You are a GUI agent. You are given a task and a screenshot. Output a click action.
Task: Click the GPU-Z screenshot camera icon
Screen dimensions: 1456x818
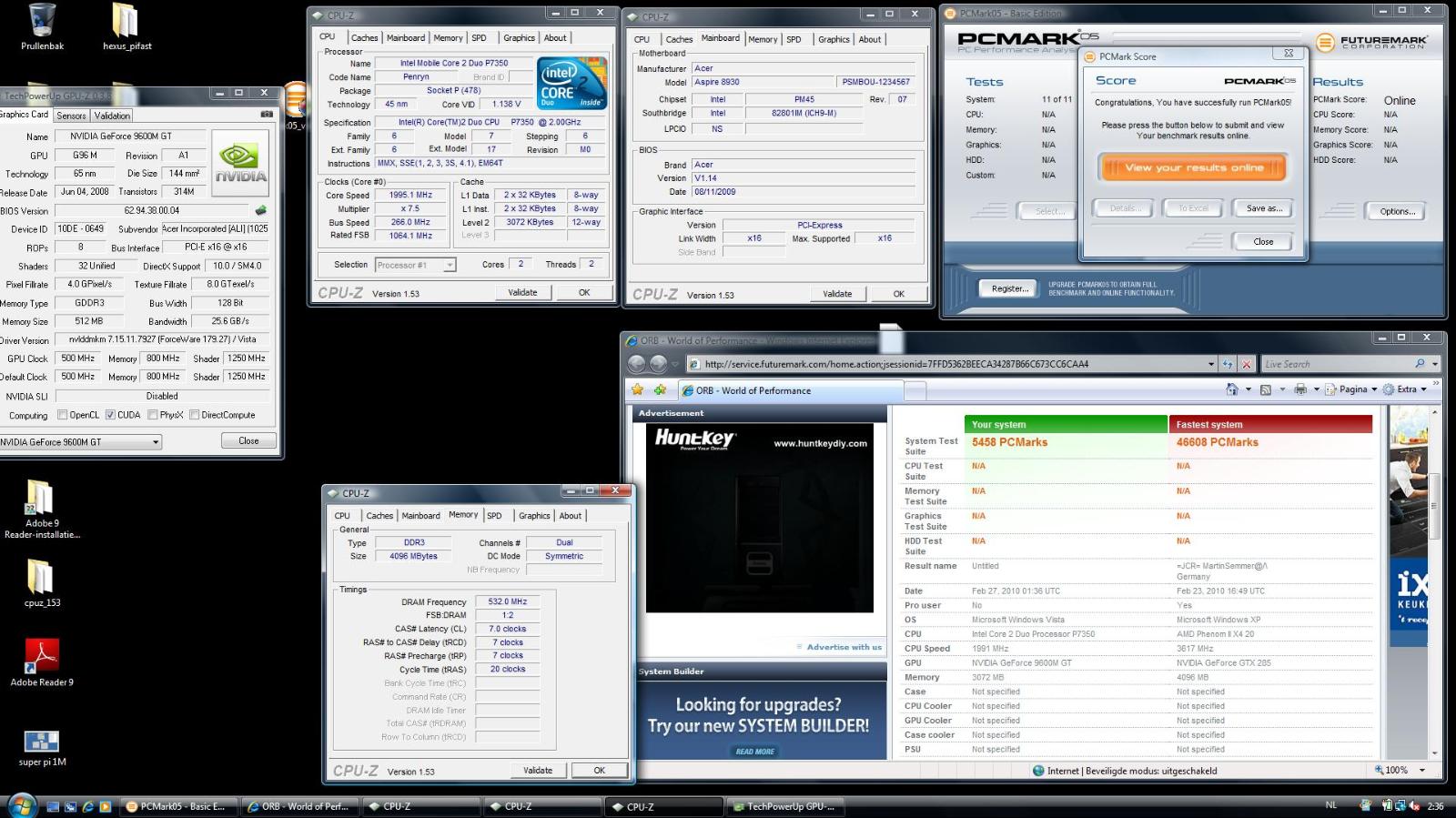(266, 115)
